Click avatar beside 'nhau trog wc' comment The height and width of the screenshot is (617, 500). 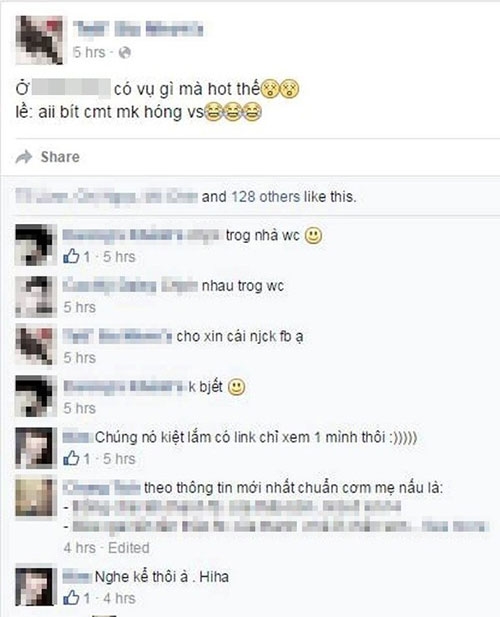pyautogui.click(x=35, y=296)
